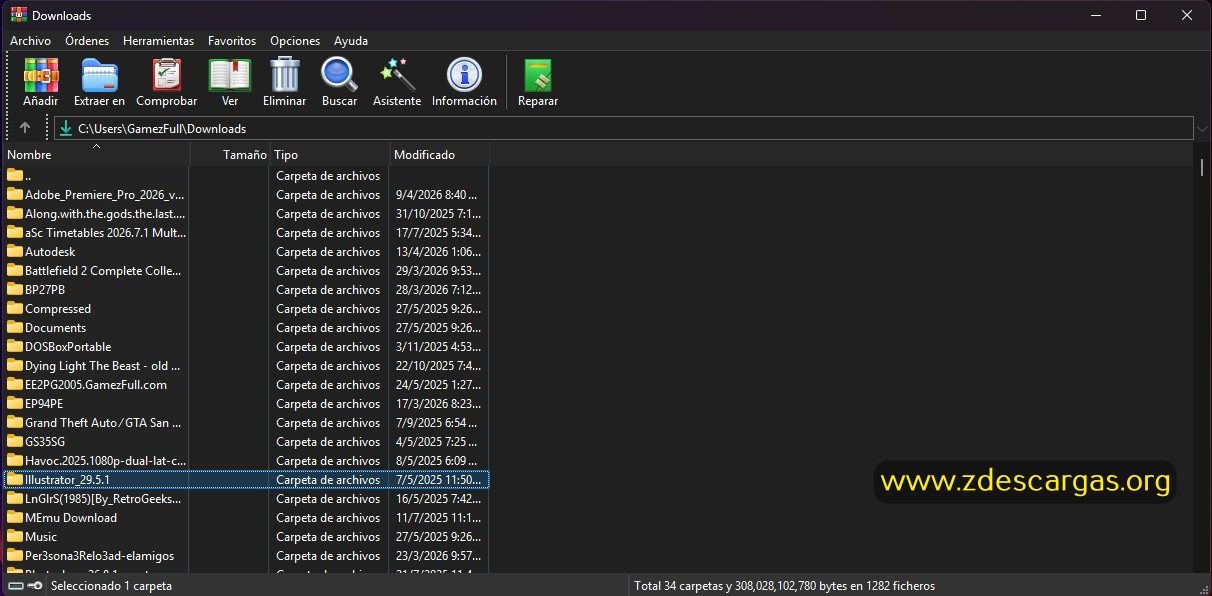
Task: Click the WinRAR icon in title bar
Action: [18, 15]
